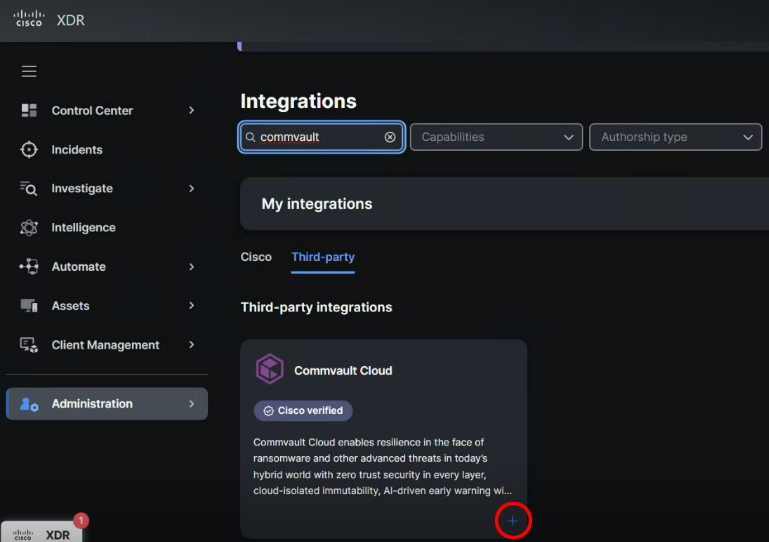Click the Commvault Cloud description text
This screenshot has height=542, width=769.
(x=383, y=466)
